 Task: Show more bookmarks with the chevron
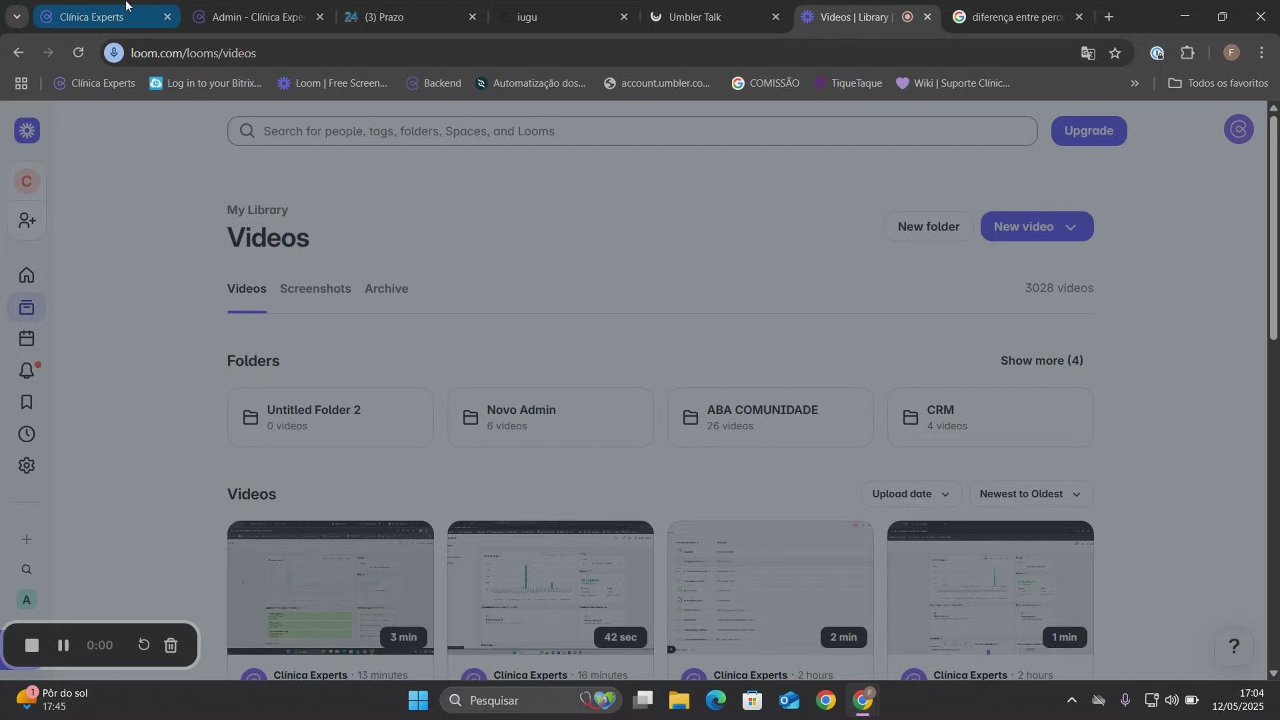(x=1134, y=83)
